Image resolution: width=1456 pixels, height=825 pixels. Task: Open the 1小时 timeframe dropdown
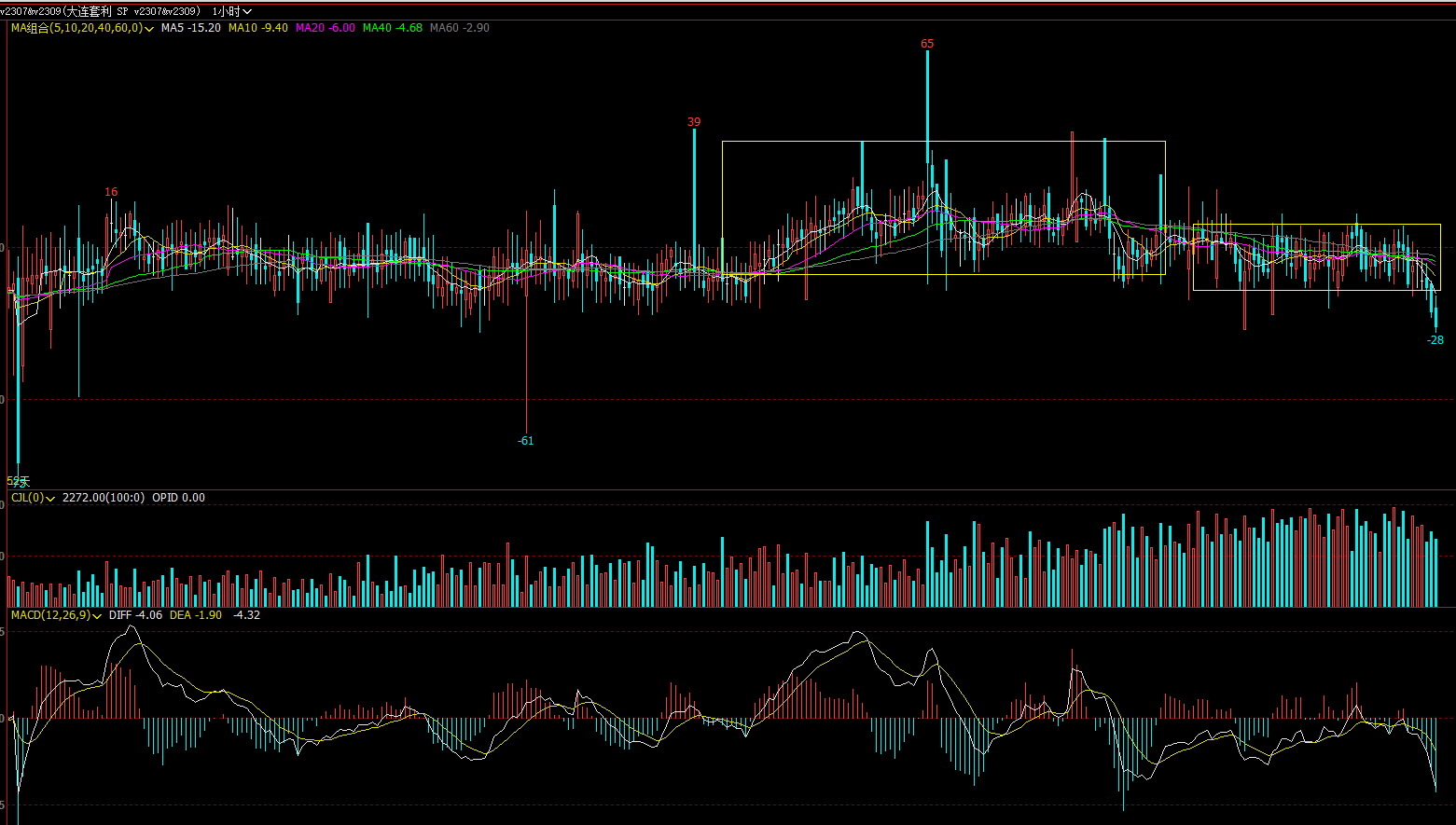[232, 11]
